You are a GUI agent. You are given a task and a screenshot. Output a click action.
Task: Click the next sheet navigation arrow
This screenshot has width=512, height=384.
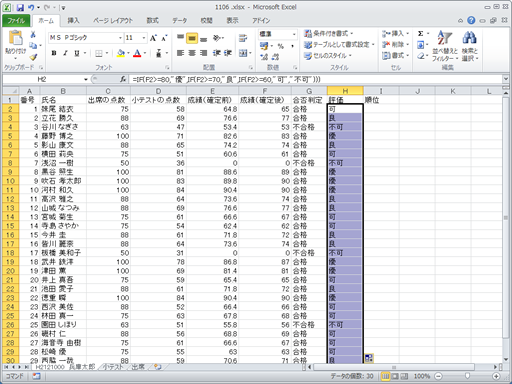tap(20, 367)
